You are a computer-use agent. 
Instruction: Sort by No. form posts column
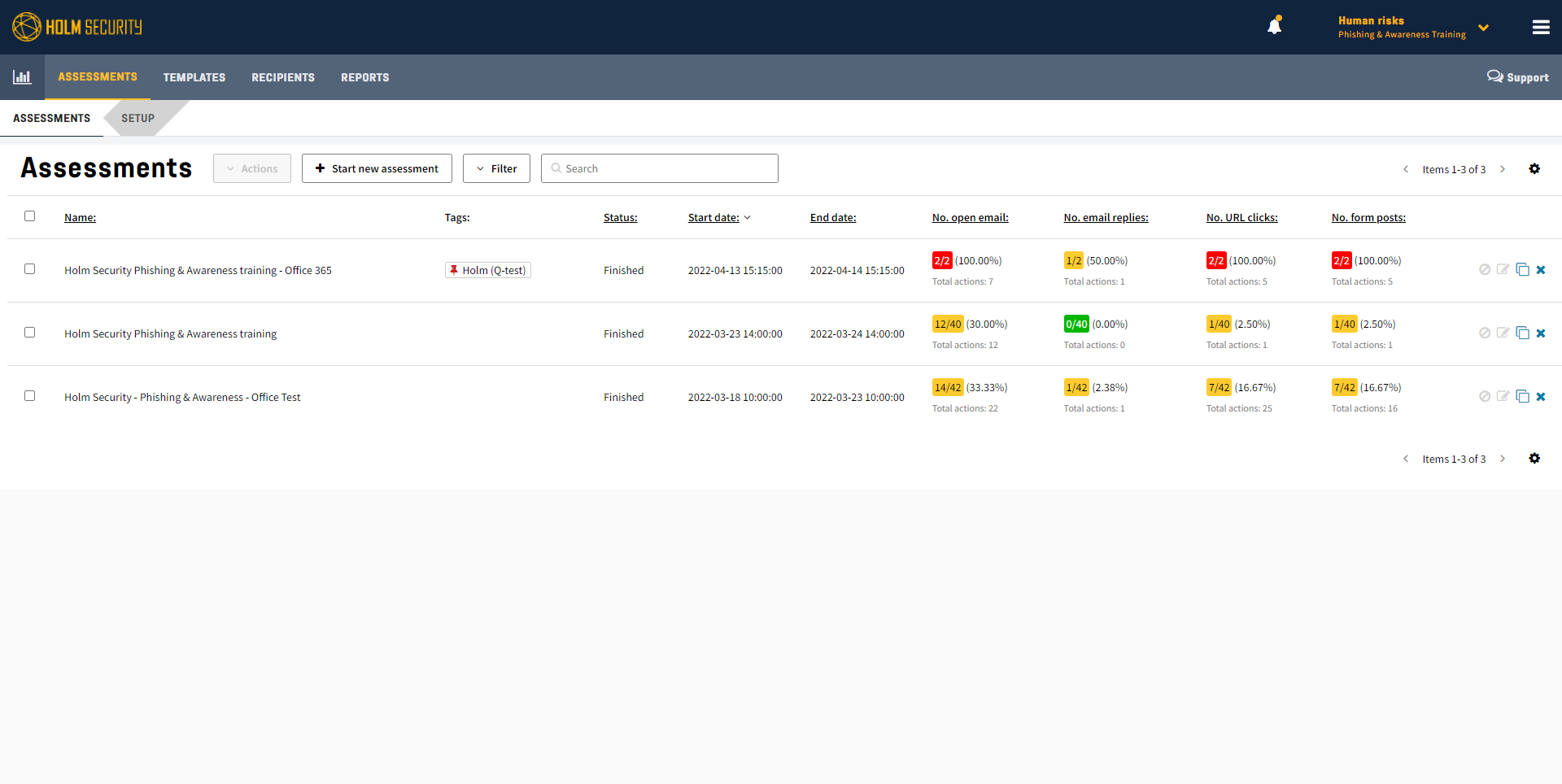[1368, 217]
